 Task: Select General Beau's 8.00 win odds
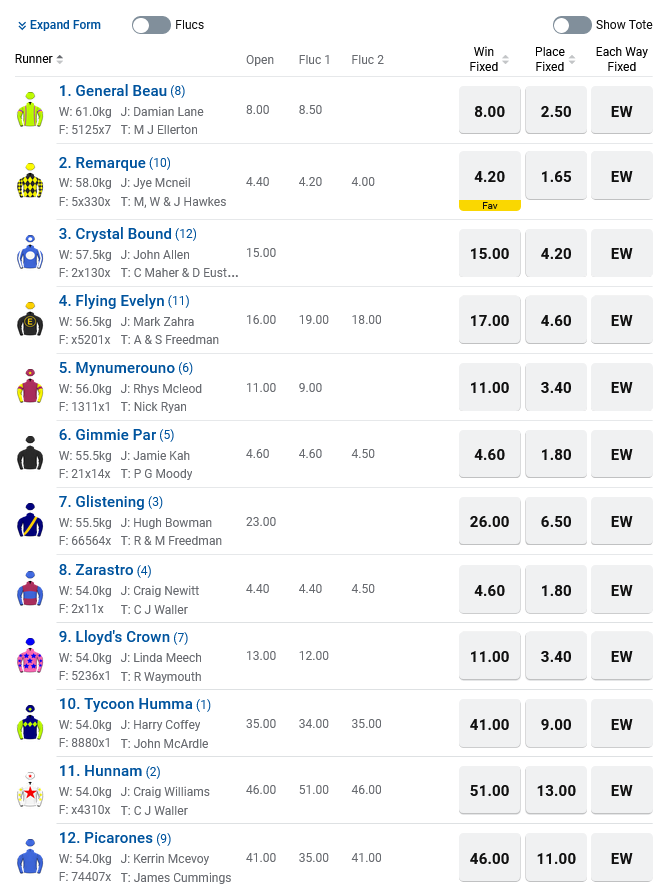tap(489, 111)
